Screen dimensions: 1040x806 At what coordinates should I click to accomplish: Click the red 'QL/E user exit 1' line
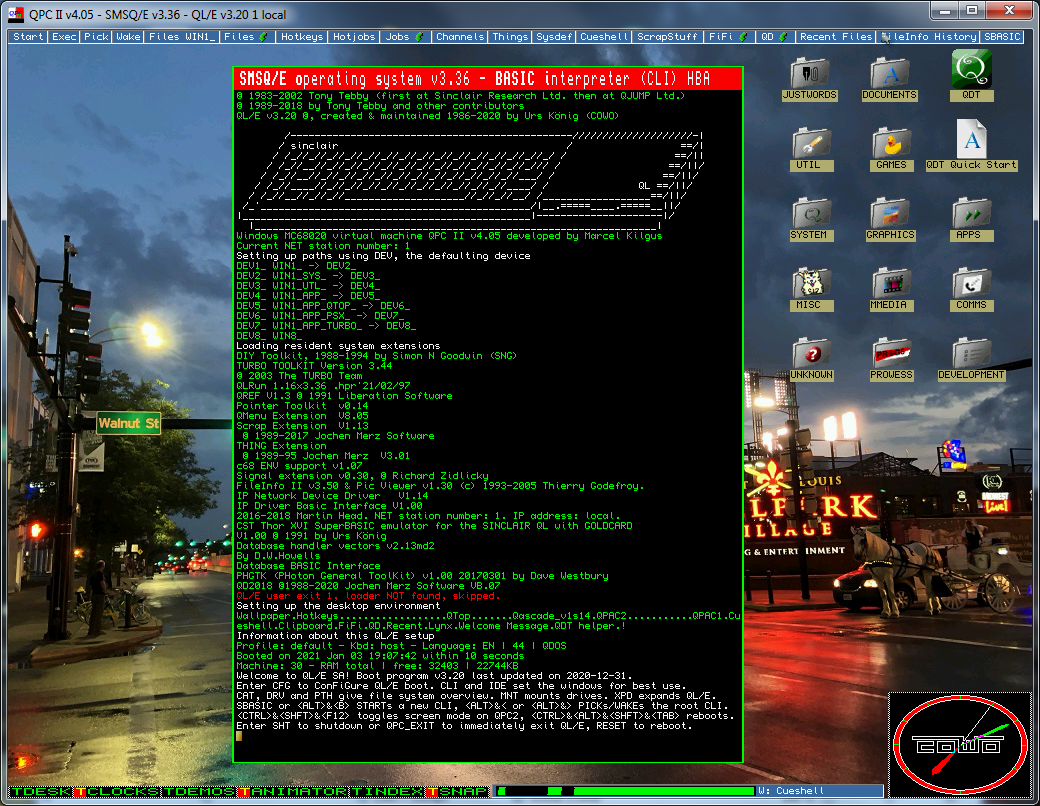click(368, 596)
